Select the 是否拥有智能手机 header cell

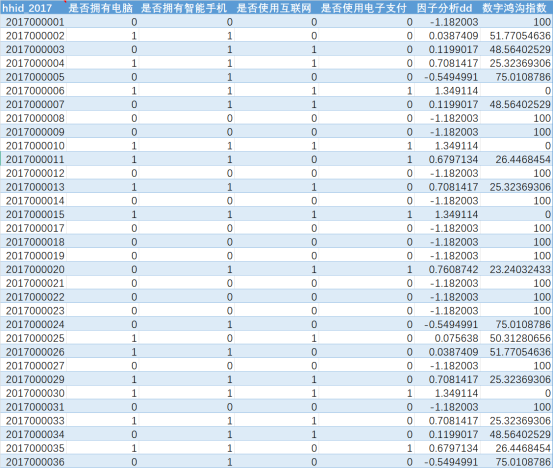186,8
